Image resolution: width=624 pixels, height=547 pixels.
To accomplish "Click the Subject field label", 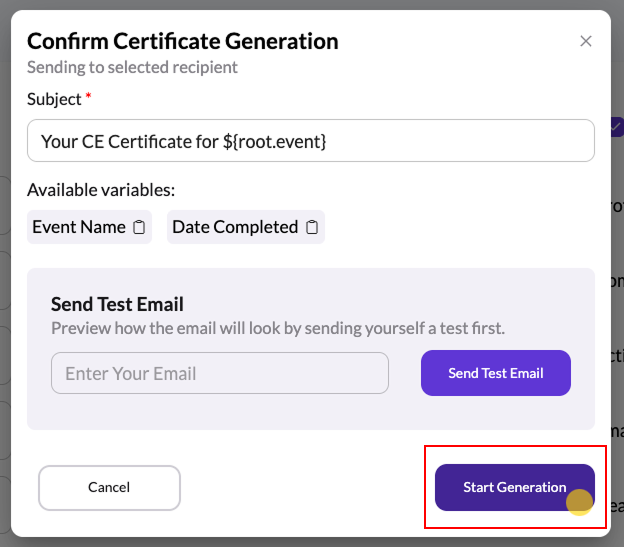I will tap(54, 99).
